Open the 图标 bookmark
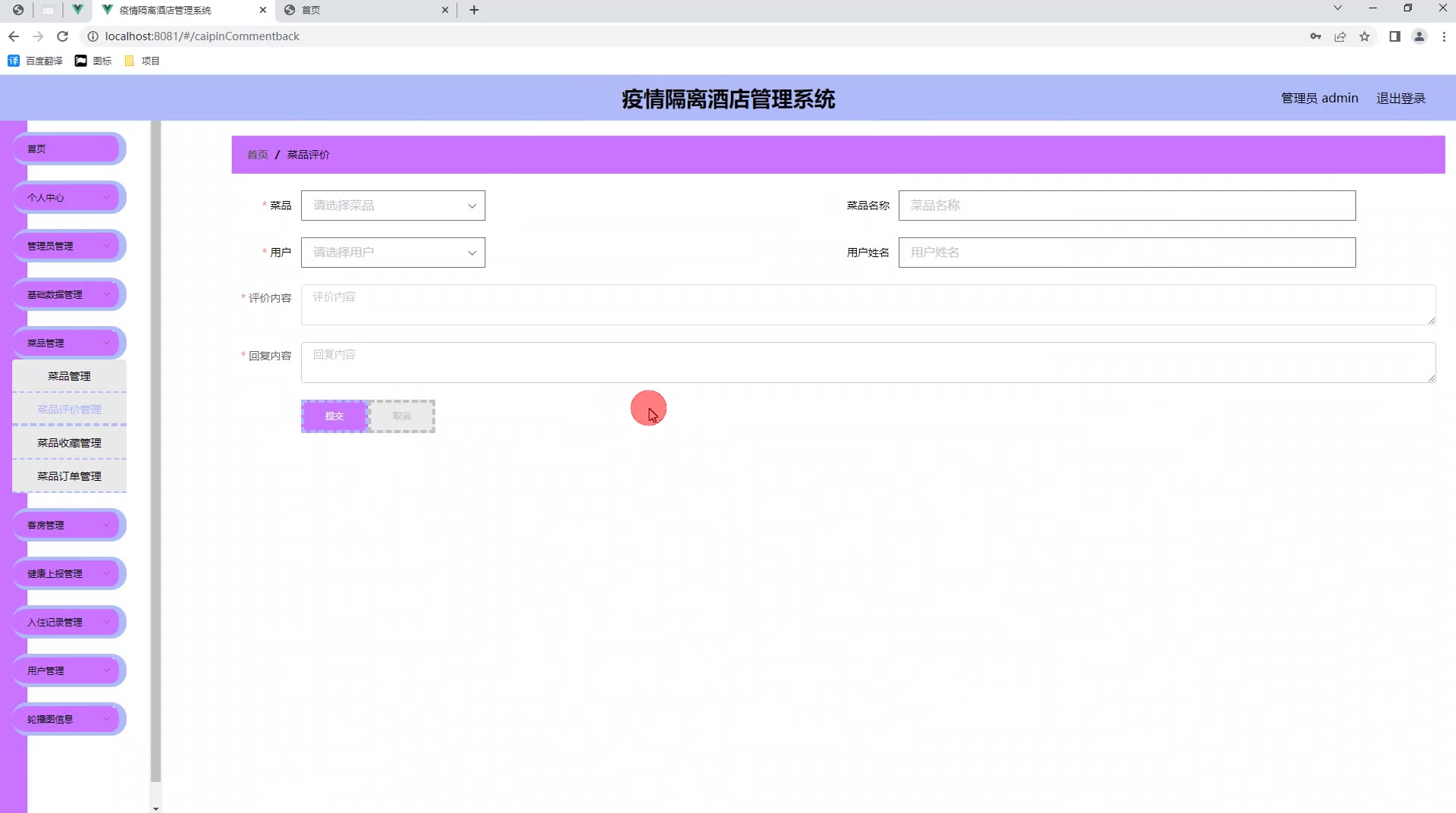Viewport: 1456px width, 813px height. pyautogui.click(x=93, y=61)
